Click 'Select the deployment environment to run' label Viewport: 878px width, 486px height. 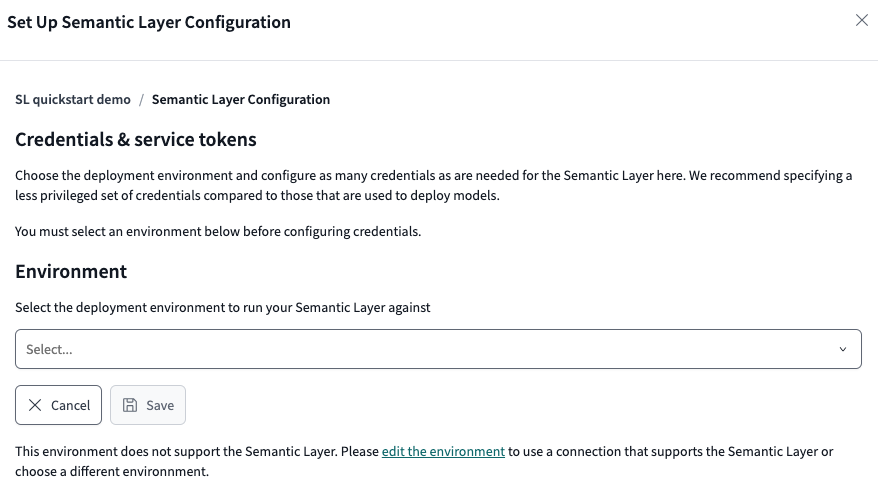tap(223, 308)
